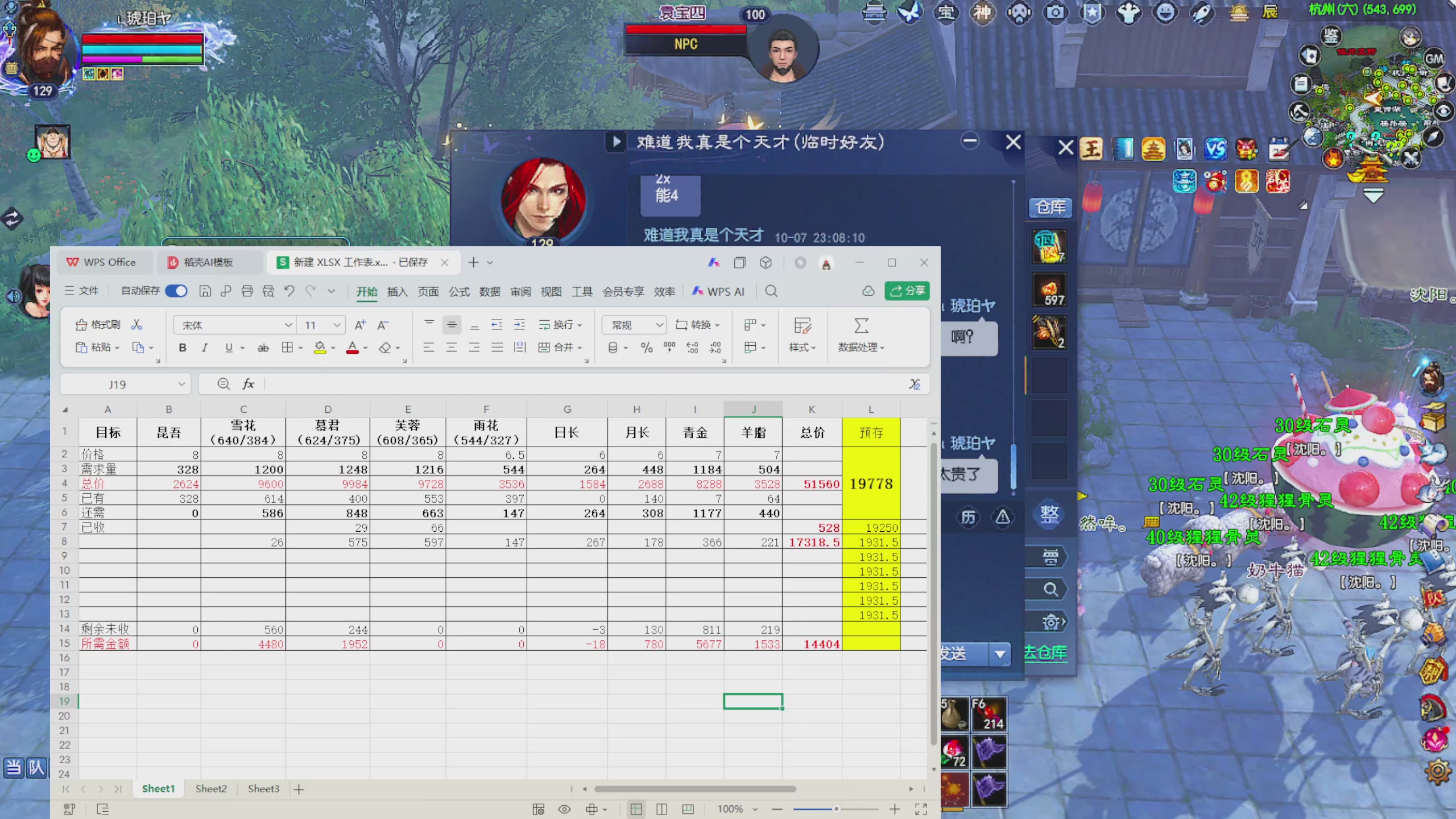Increase font size with A+ icon
This screenshot has width=1456, height=819.
pyautogui.click(x=360, y=325)
